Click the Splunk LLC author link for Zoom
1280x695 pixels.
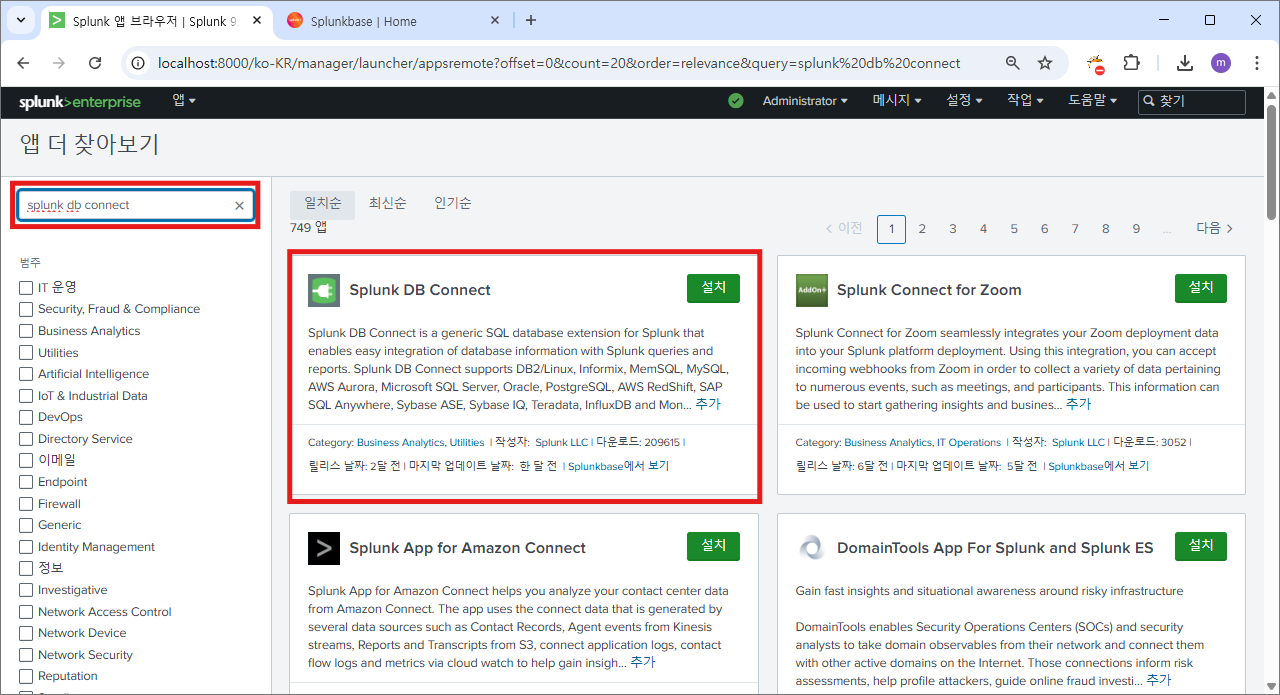click(1078, 443)
